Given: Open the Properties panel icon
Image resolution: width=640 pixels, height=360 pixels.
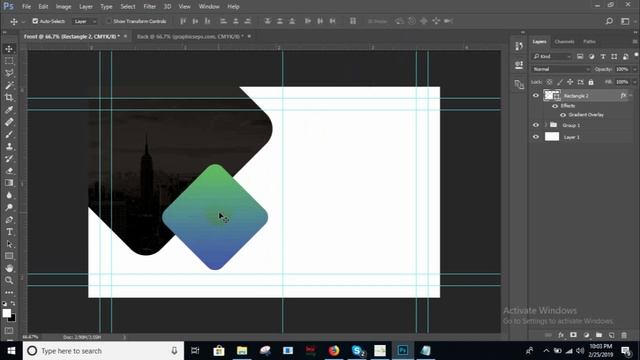Looking at the screenshot, I should pos(519,65).
